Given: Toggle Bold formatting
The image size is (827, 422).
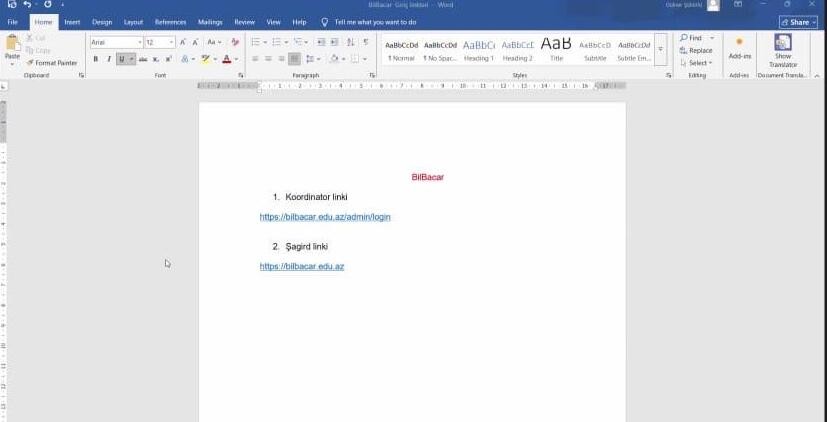Looking at the screenshot, I should [96, 59].
